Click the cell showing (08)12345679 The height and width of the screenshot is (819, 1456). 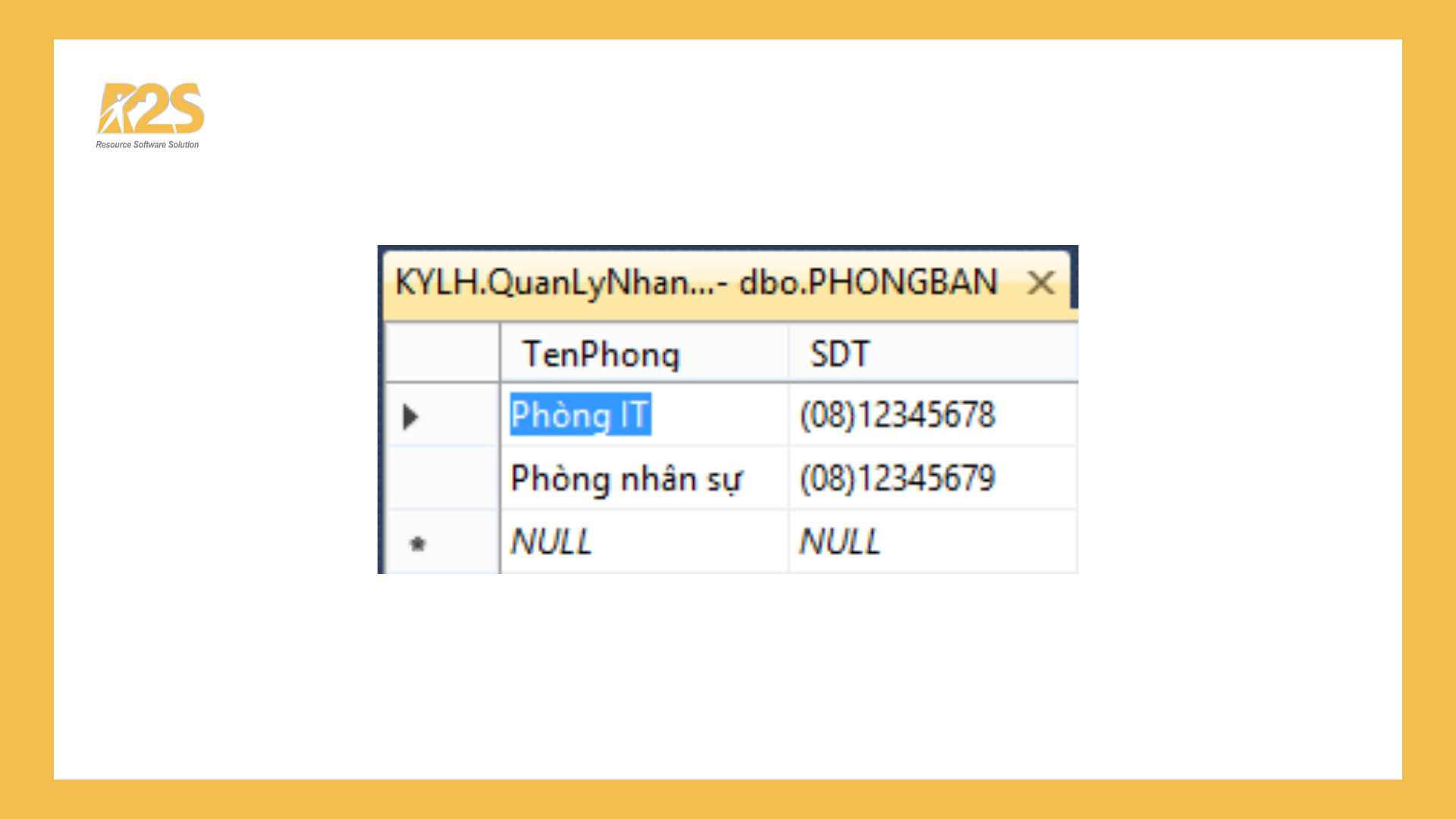click(899, 478)
